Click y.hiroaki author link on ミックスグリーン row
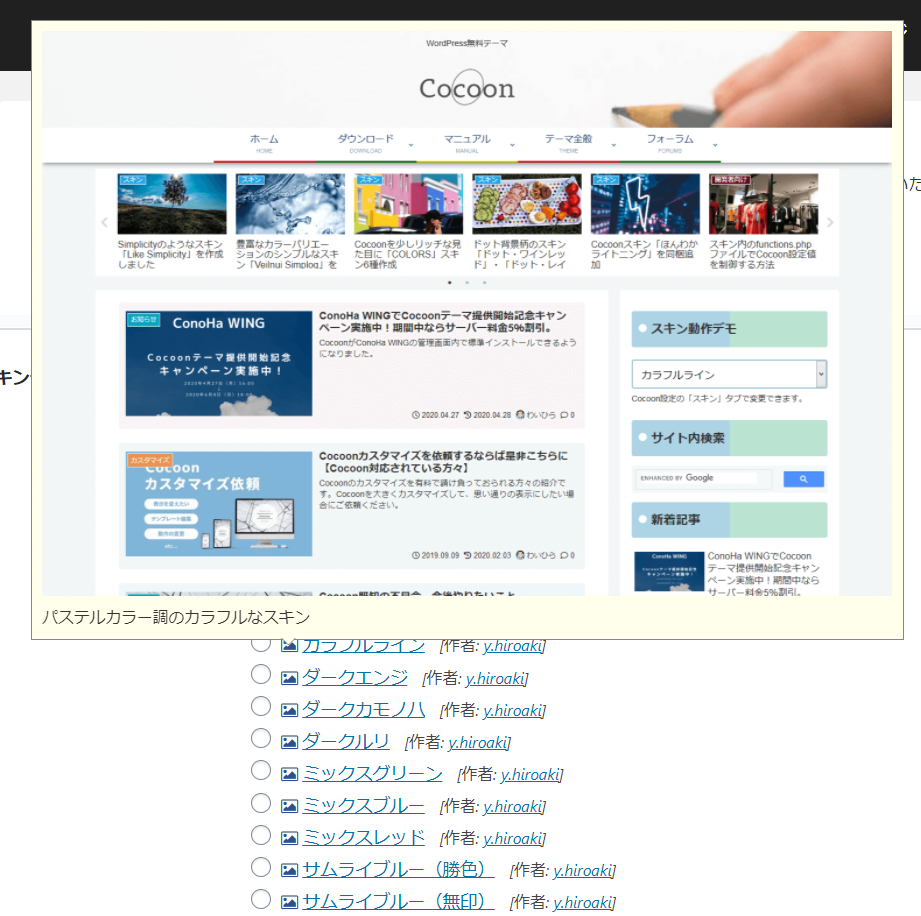 [x=530, y=775]
